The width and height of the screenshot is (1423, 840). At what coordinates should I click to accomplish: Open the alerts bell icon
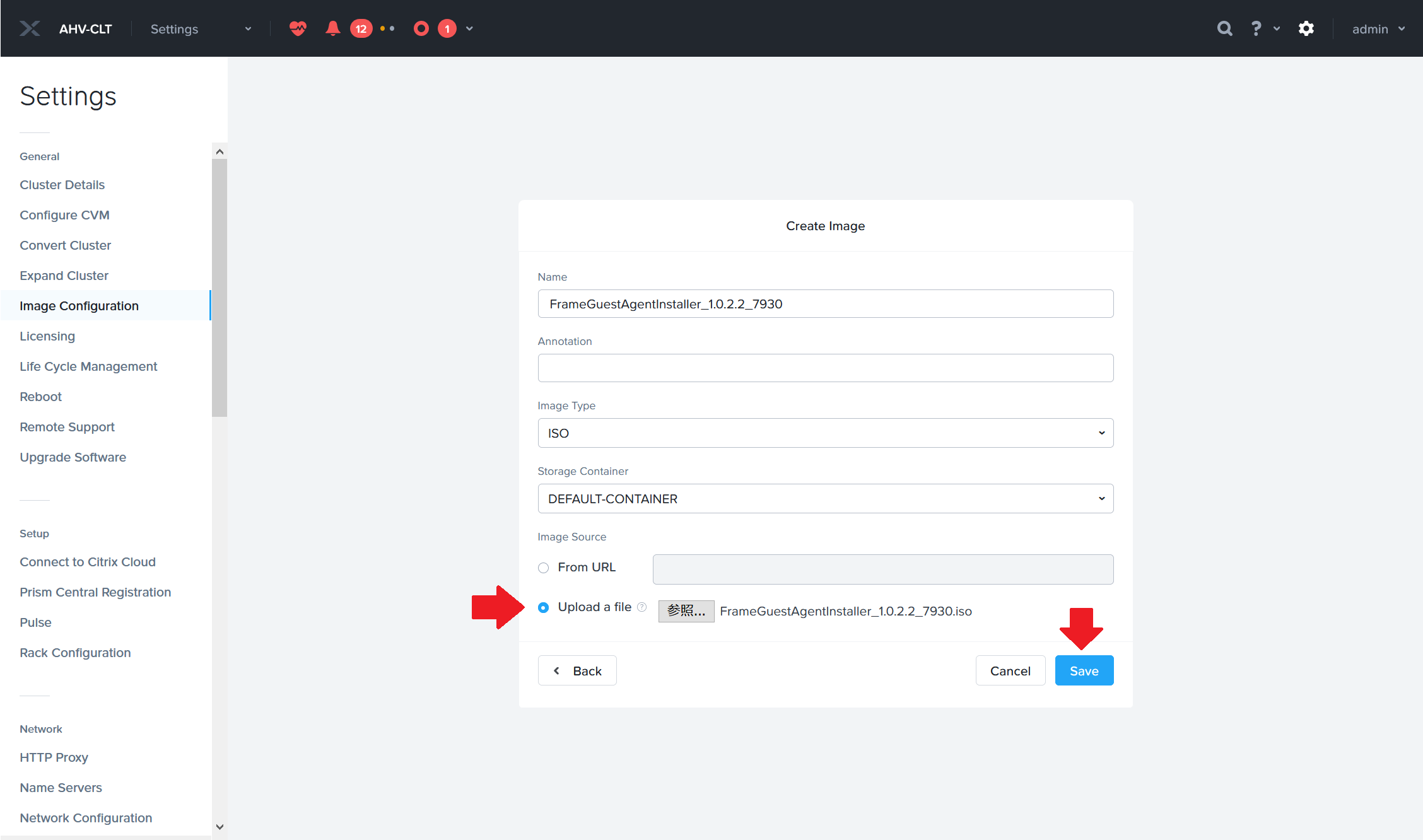click(x=333, y=28)
